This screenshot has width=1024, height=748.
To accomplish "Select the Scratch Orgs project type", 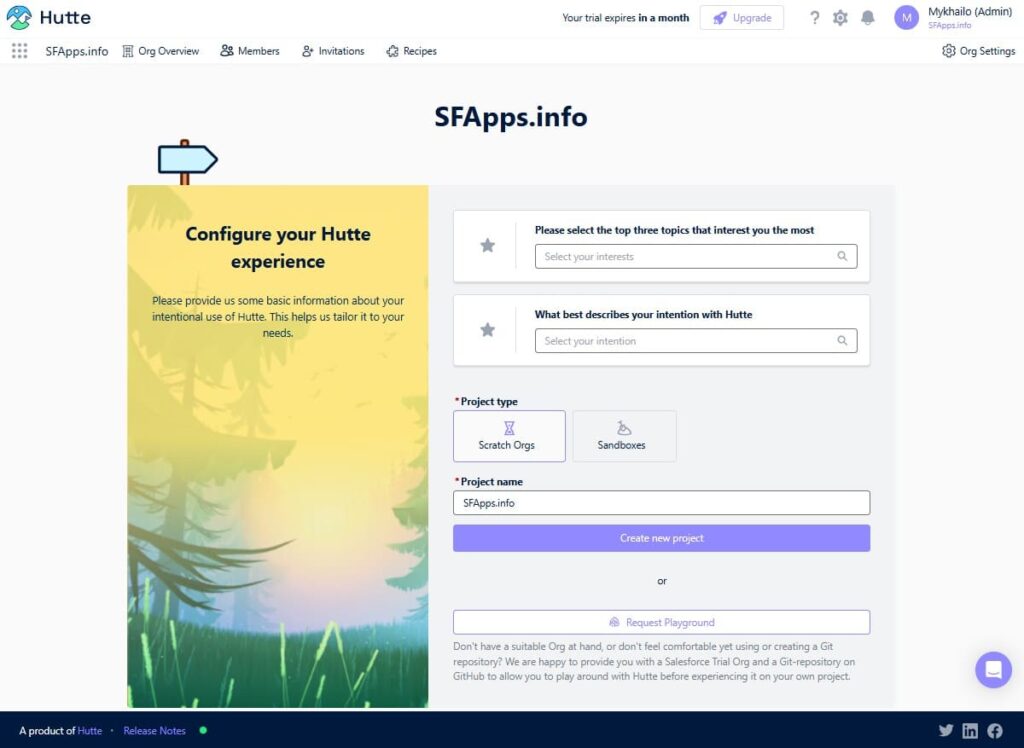I will click(x=509, y=436).
